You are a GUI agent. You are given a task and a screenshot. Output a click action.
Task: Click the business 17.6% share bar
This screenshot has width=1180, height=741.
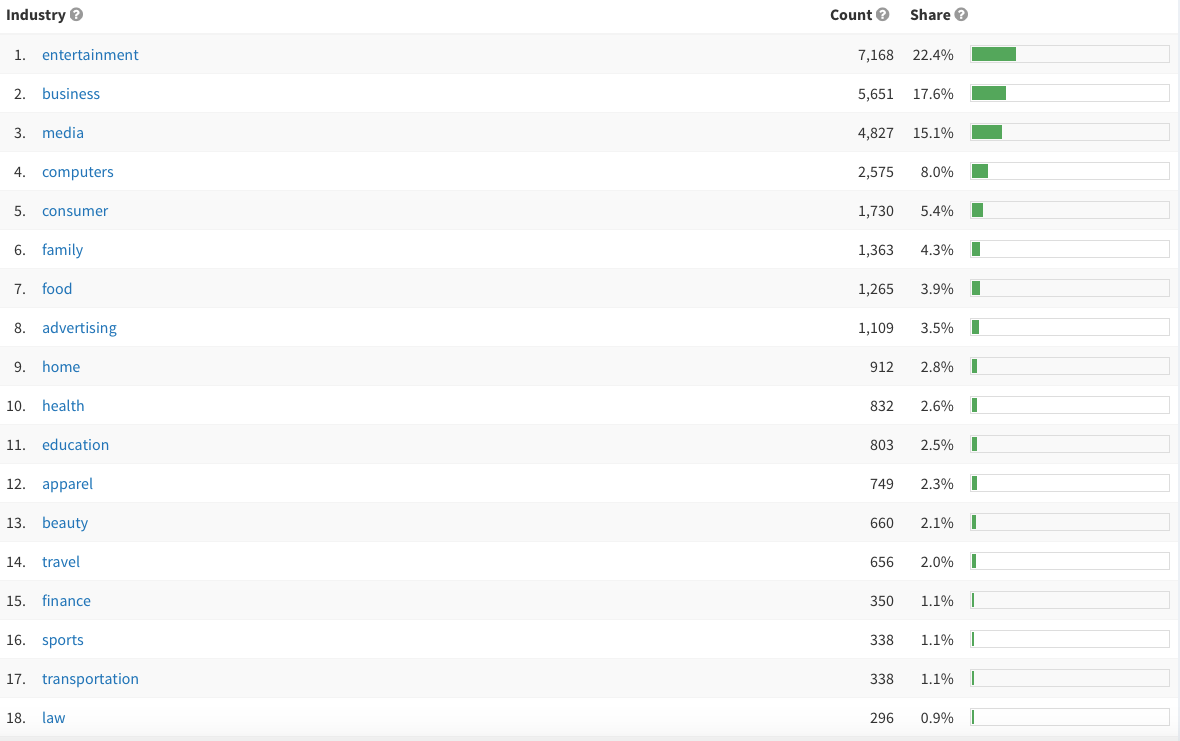pyautogui.click(x=1069, y=94)
